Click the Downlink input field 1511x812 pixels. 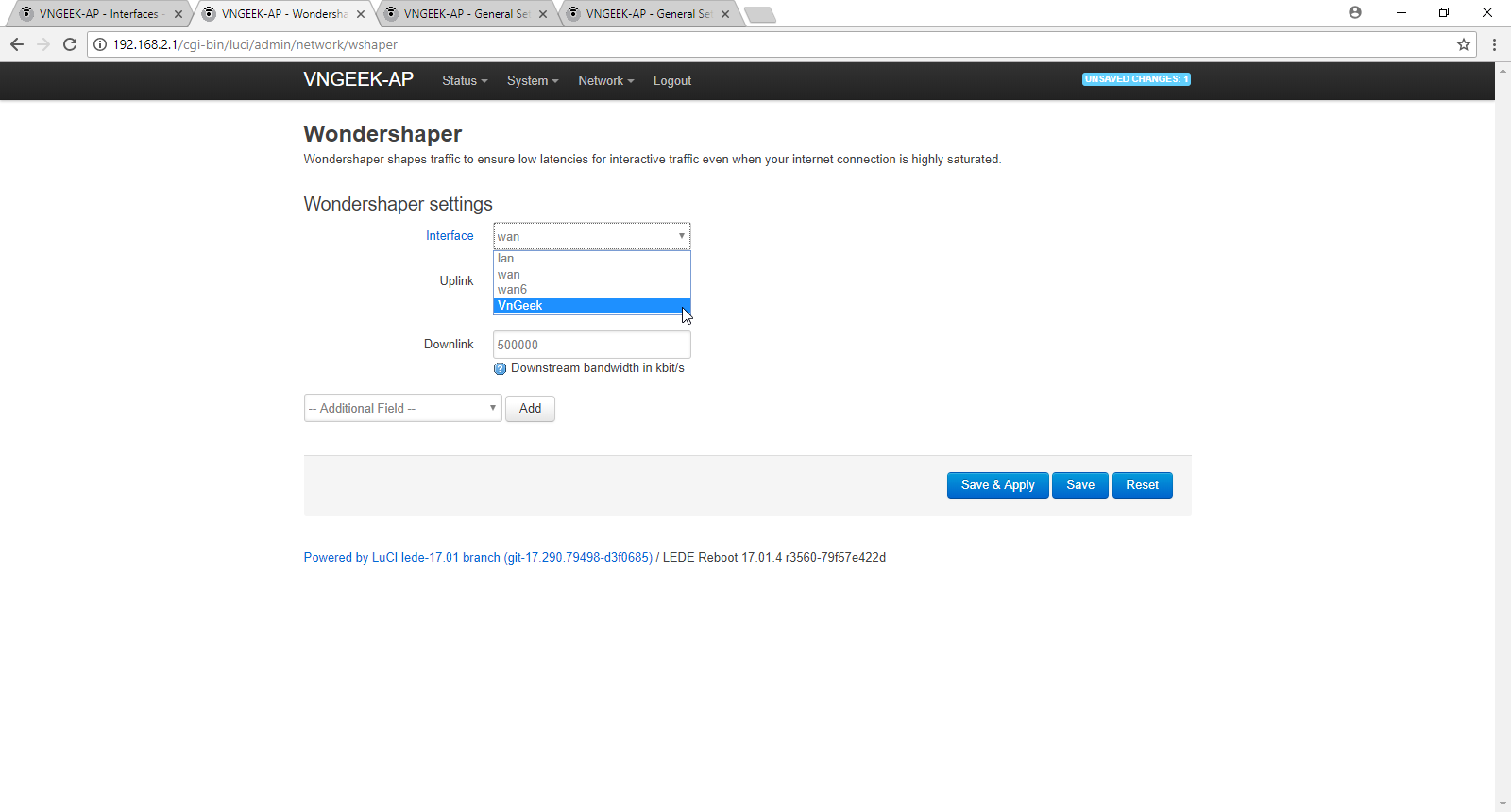(592, 345)
